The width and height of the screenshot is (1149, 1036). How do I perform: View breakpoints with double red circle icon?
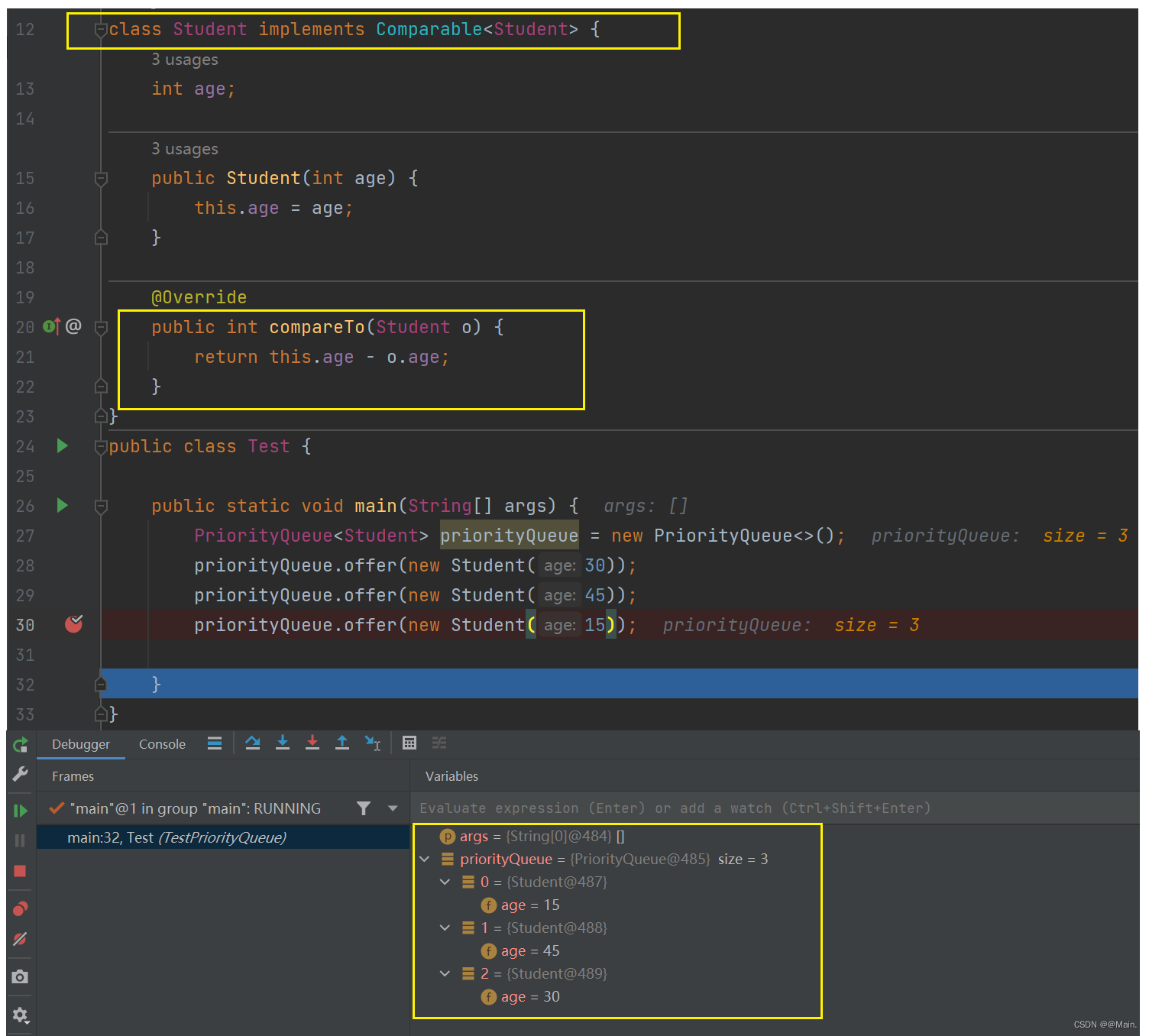click(x=21, y=908)
